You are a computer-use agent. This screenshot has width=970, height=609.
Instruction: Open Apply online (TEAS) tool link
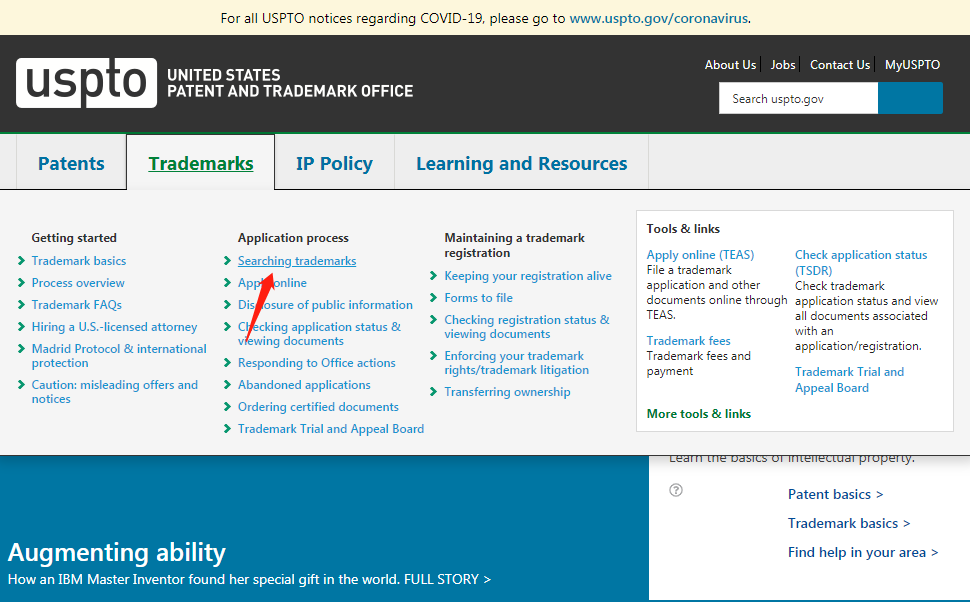click(700, 255)
